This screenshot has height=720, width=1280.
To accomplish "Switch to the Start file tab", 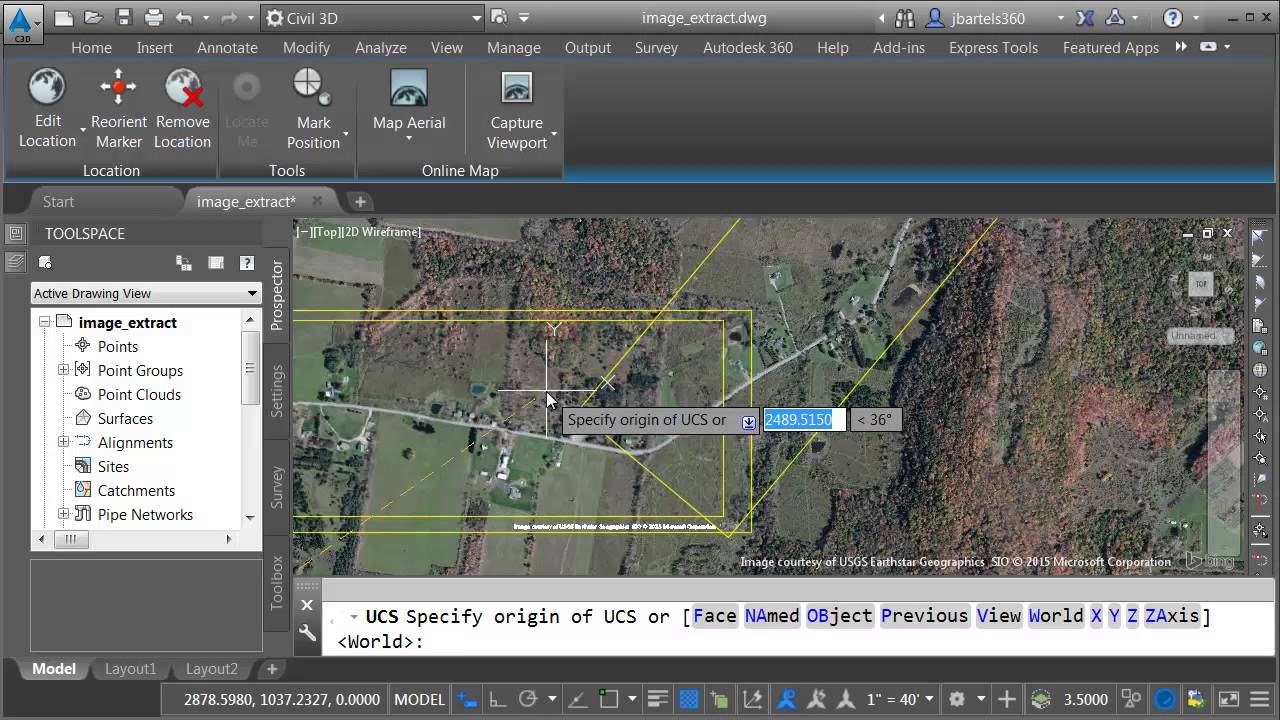I will [58, 201].
